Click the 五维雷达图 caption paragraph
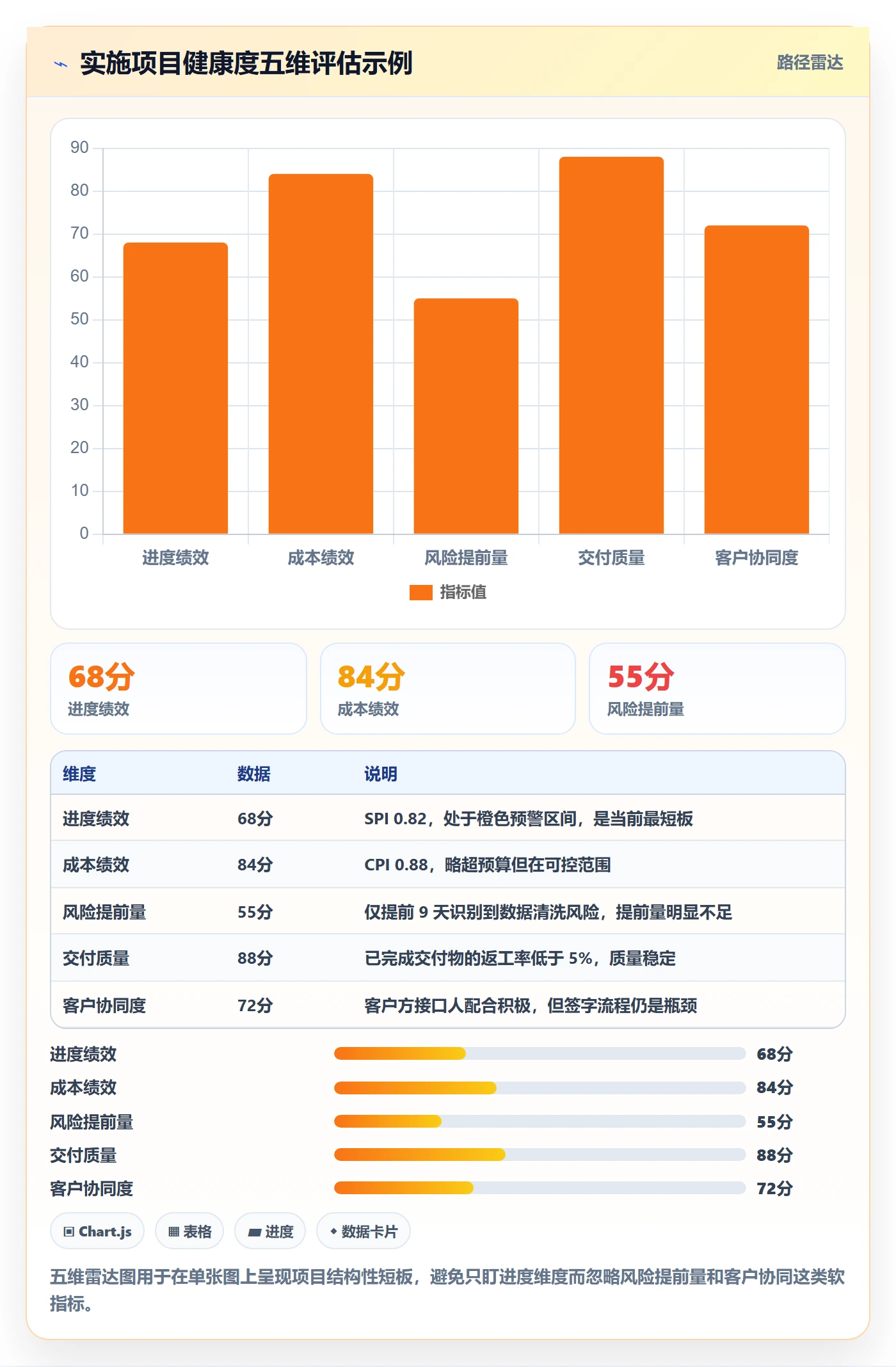Screen dimensions: 896x1367 tap(447, 1290)
